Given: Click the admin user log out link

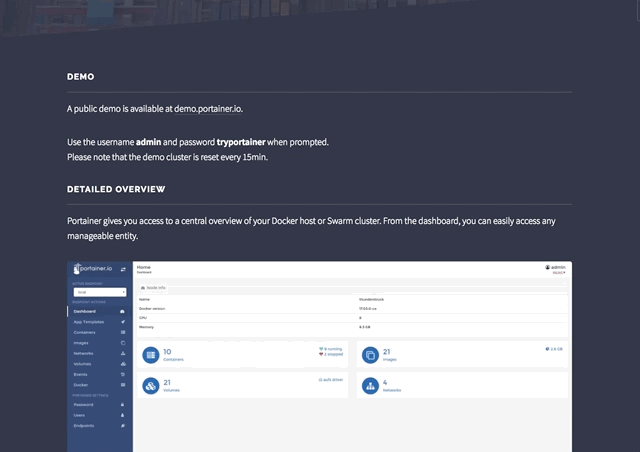Looking at the screenshot, I should click(558, 273).
